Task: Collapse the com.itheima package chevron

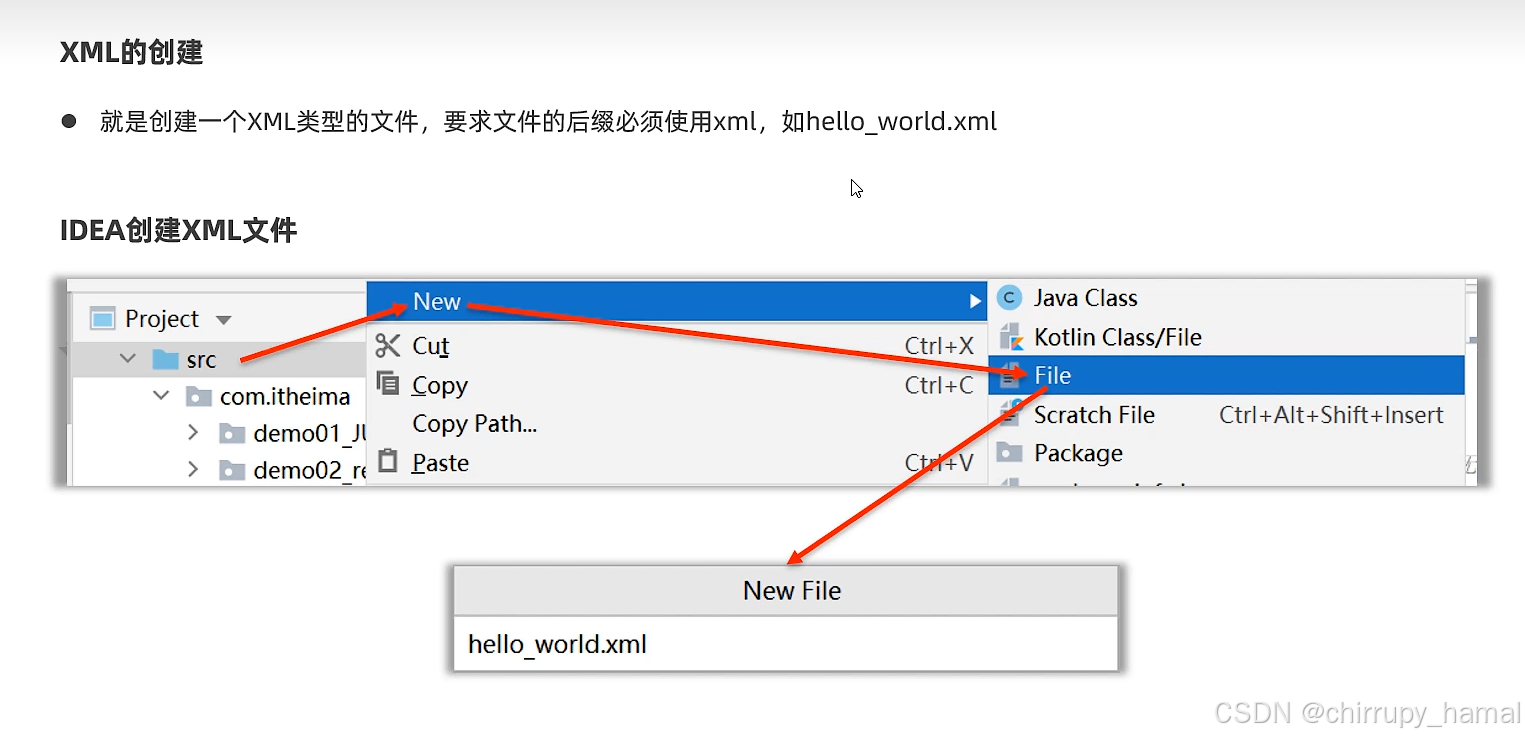Action: tap(161, 396)
